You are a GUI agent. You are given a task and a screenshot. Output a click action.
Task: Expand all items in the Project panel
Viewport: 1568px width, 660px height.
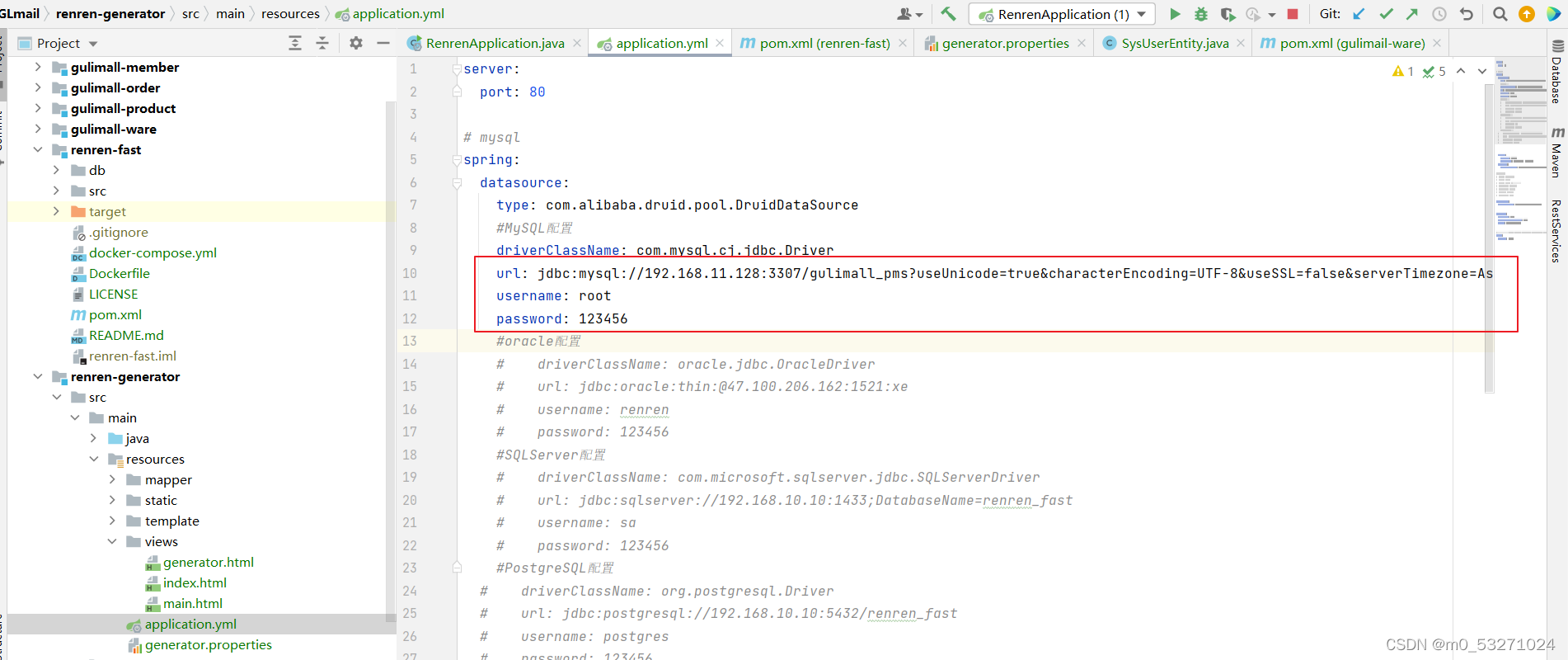click(295, 43)
